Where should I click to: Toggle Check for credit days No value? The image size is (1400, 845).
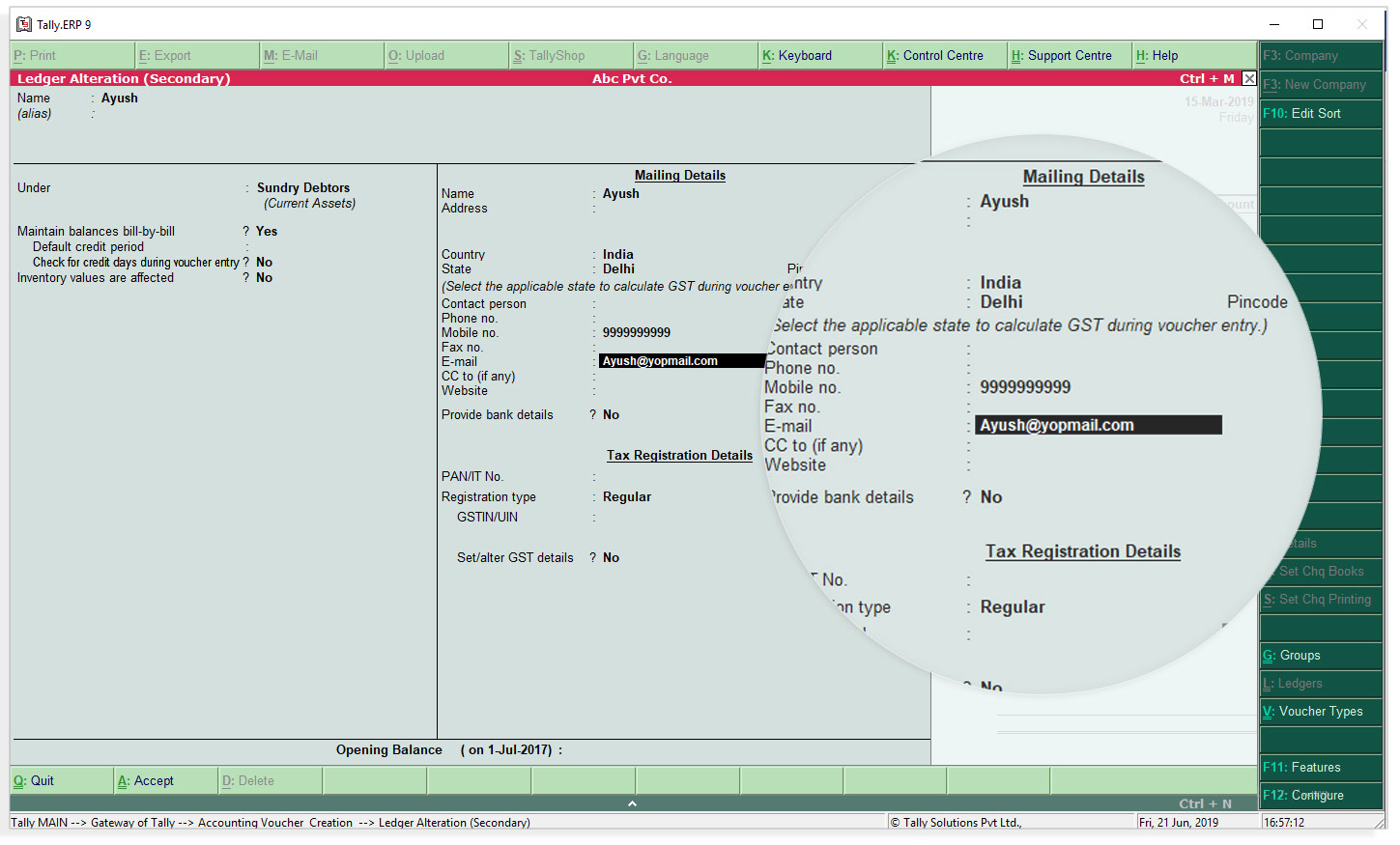pyautogui.click(x=265, y=263)
